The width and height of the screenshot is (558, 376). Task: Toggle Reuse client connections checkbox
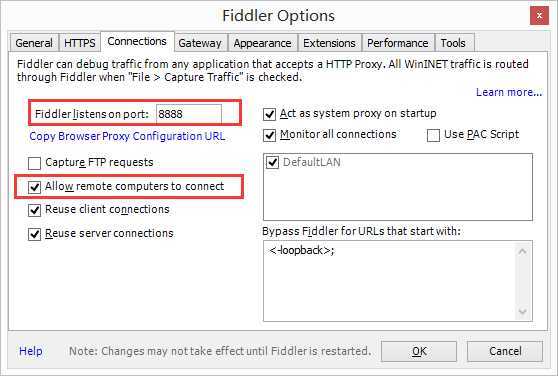click(35, 210)
